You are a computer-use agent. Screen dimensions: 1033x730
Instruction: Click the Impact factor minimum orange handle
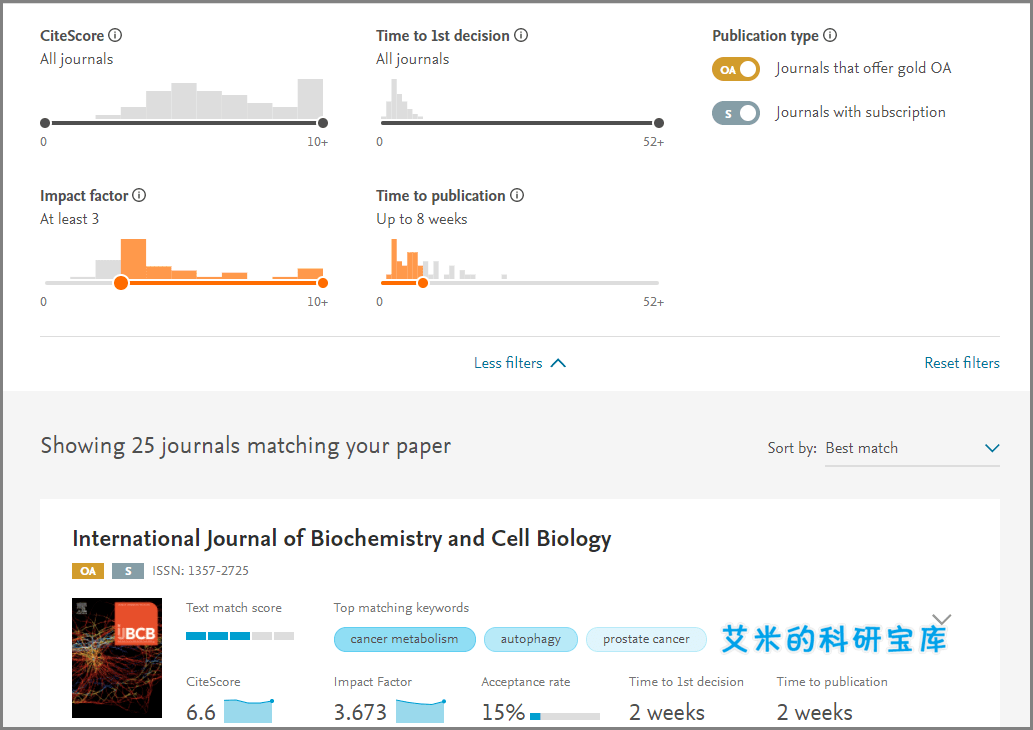[121, 283]
